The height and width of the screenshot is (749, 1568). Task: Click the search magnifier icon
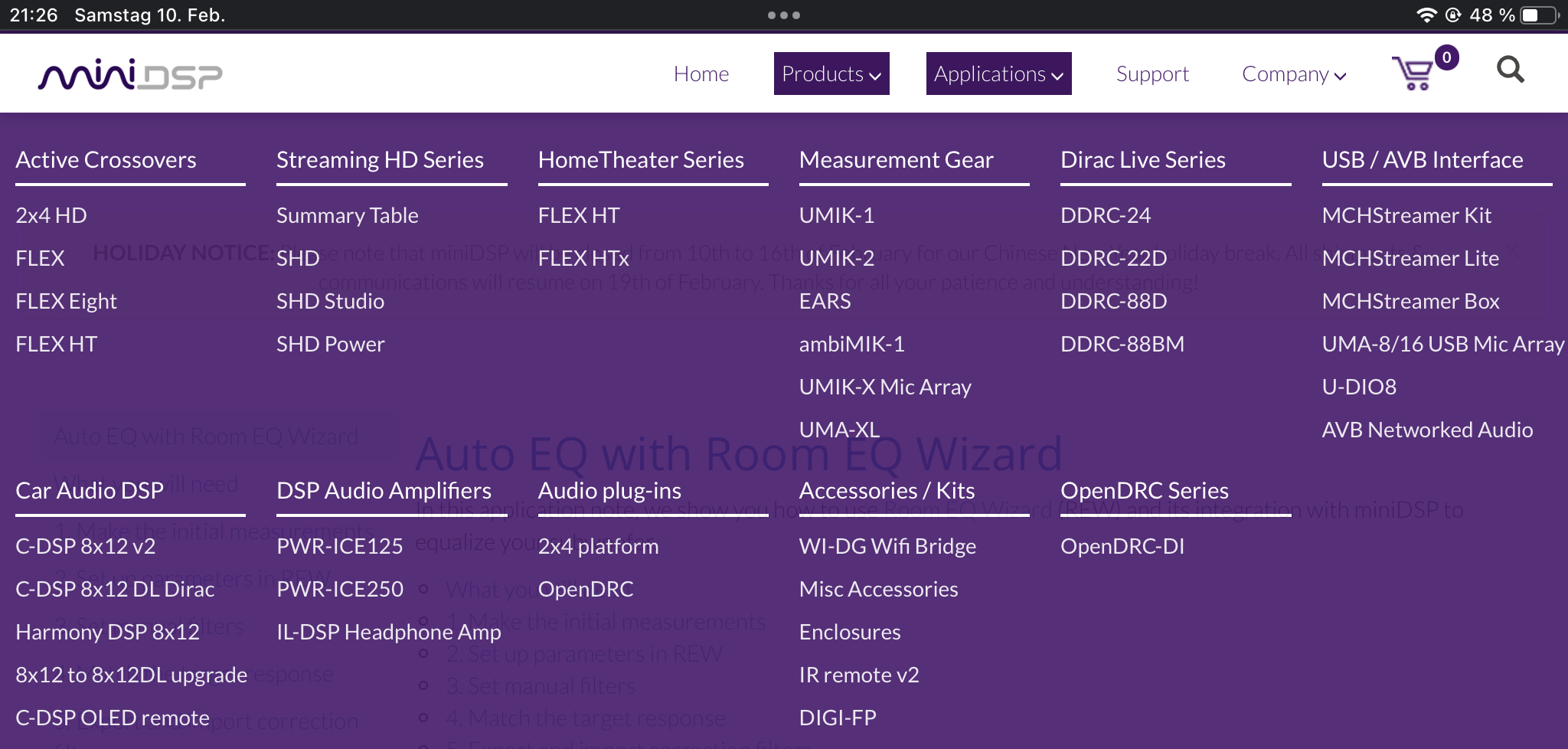pos(1511,70)
